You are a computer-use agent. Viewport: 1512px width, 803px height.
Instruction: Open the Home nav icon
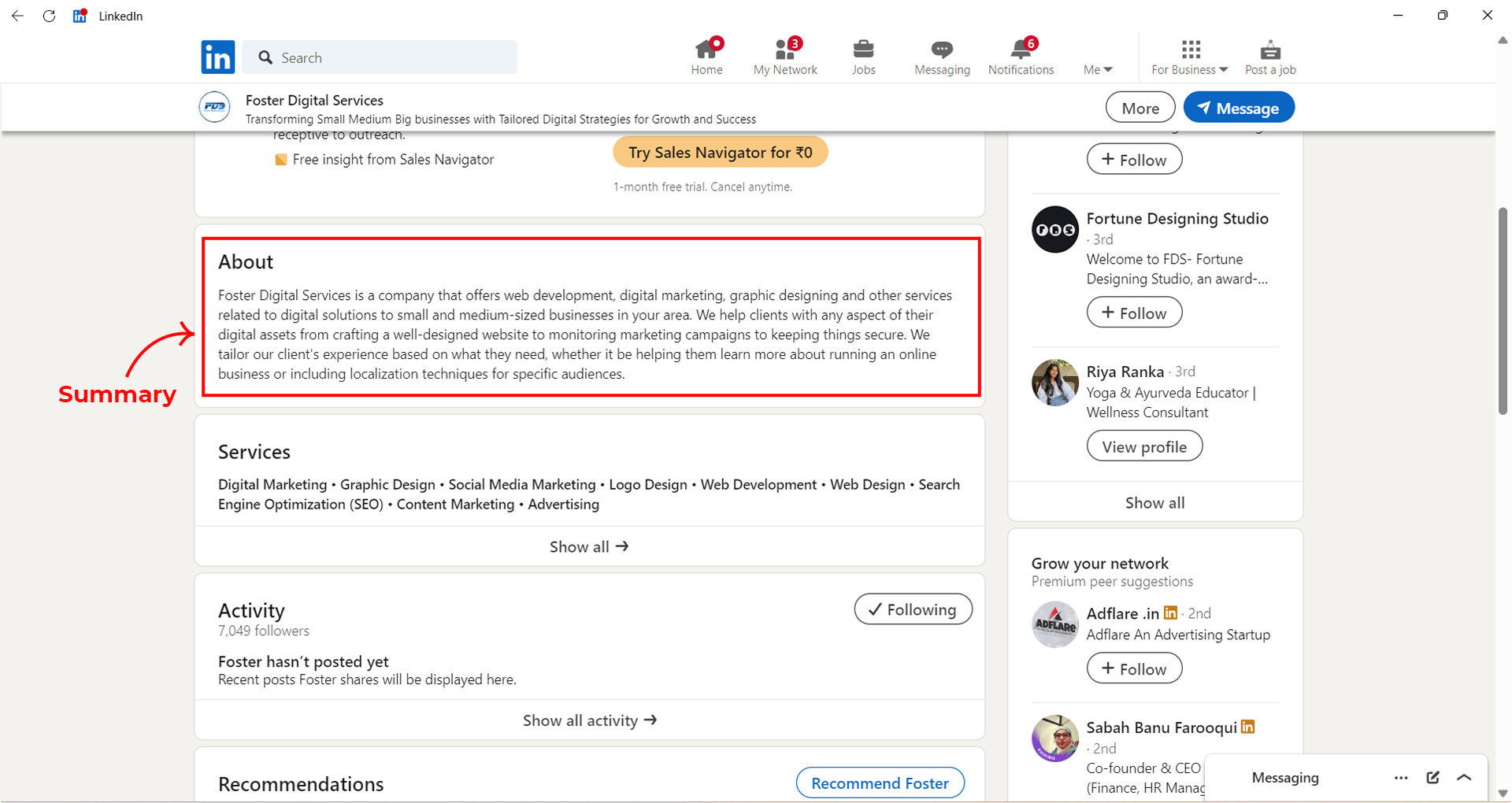706,50
